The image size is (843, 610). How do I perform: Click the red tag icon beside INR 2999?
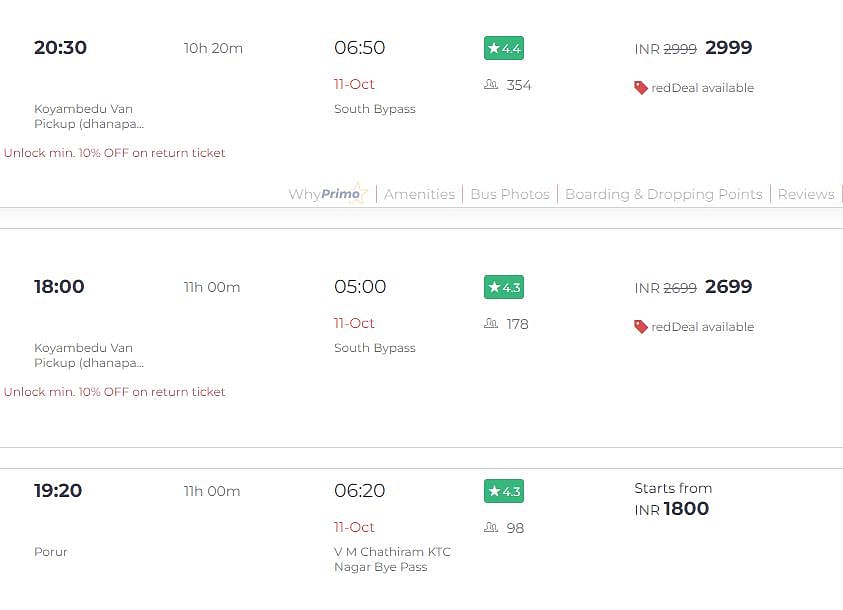[x=641, y=88]
